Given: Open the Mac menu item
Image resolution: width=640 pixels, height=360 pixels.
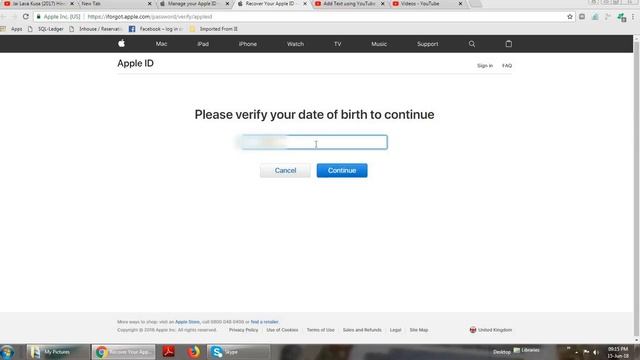Looking at the screenshot, I should 161,44.
